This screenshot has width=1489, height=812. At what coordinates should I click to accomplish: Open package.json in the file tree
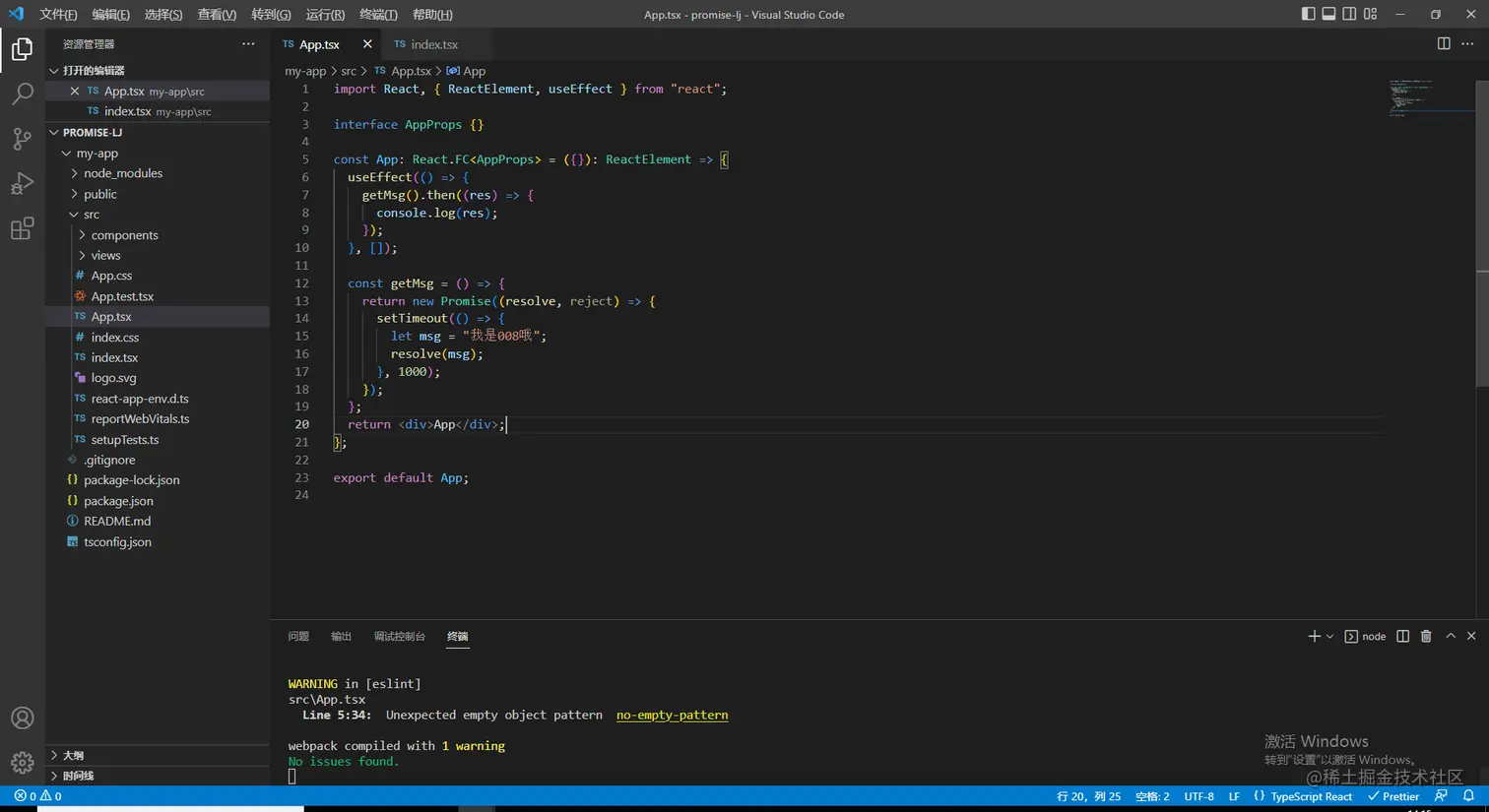coord(158,501)
